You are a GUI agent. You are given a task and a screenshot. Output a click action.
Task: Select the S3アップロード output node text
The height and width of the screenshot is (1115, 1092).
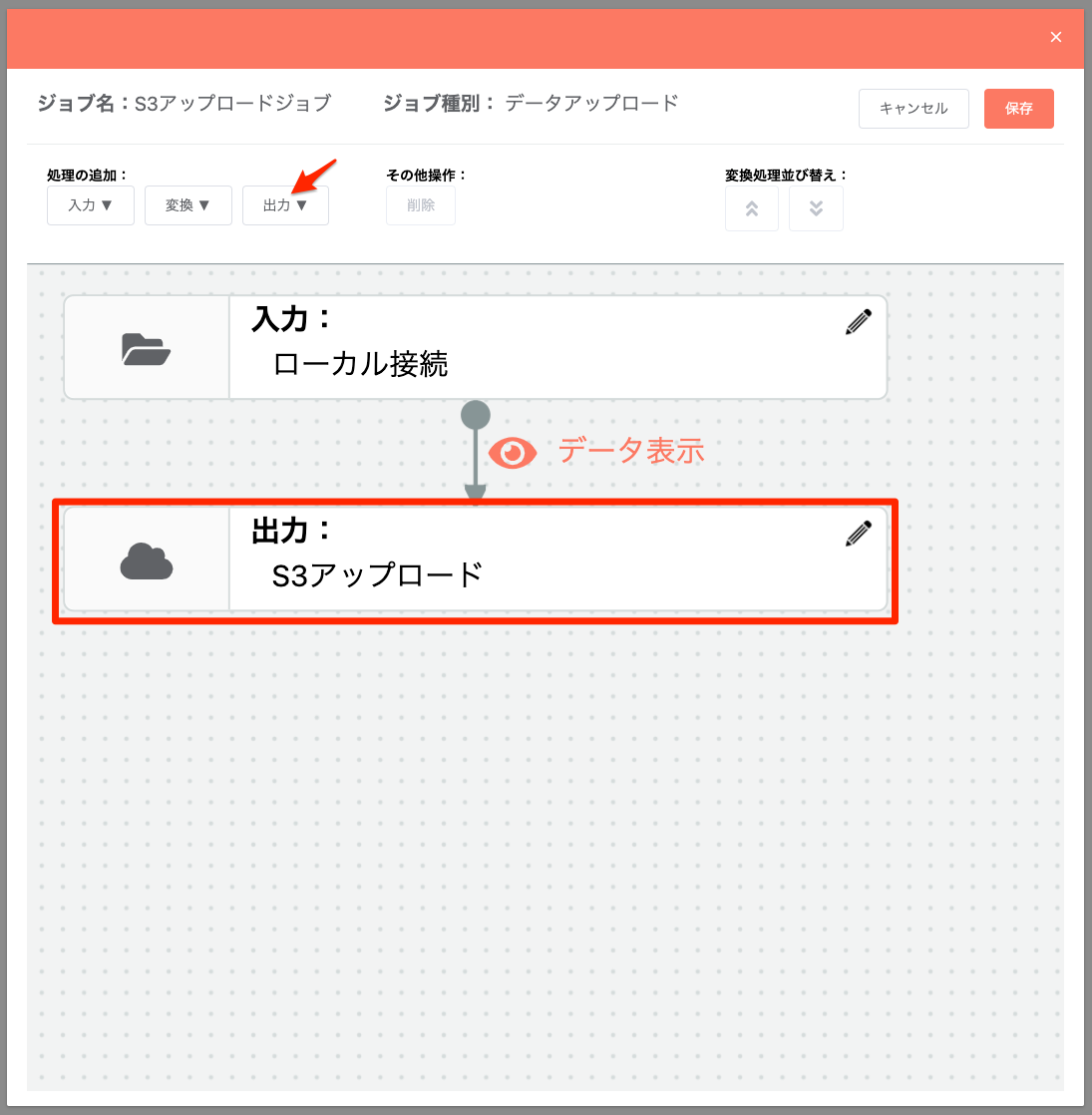point(378,574)
